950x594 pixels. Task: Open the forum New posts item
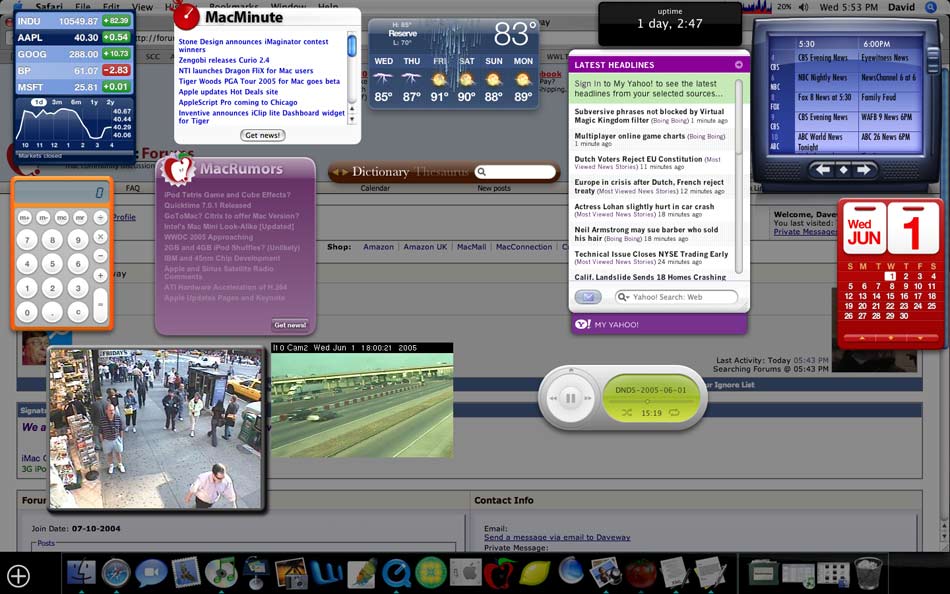click(x=494, y=188)
